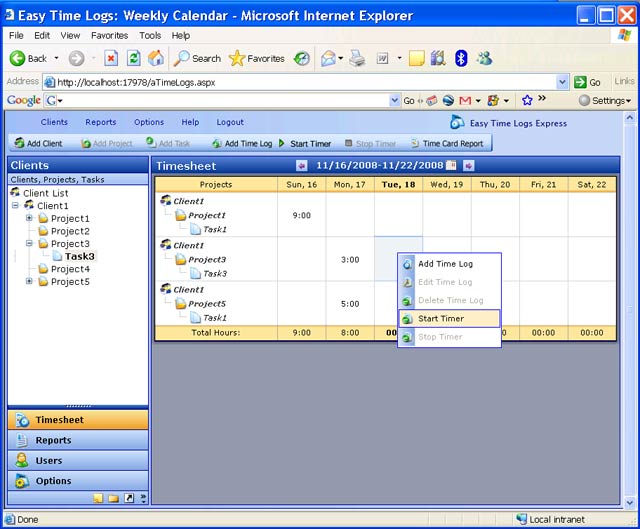Viewport: 640px width, 529px height.
Task: Click the Print icon in browser toolbar
Action: tap(357, 58)
